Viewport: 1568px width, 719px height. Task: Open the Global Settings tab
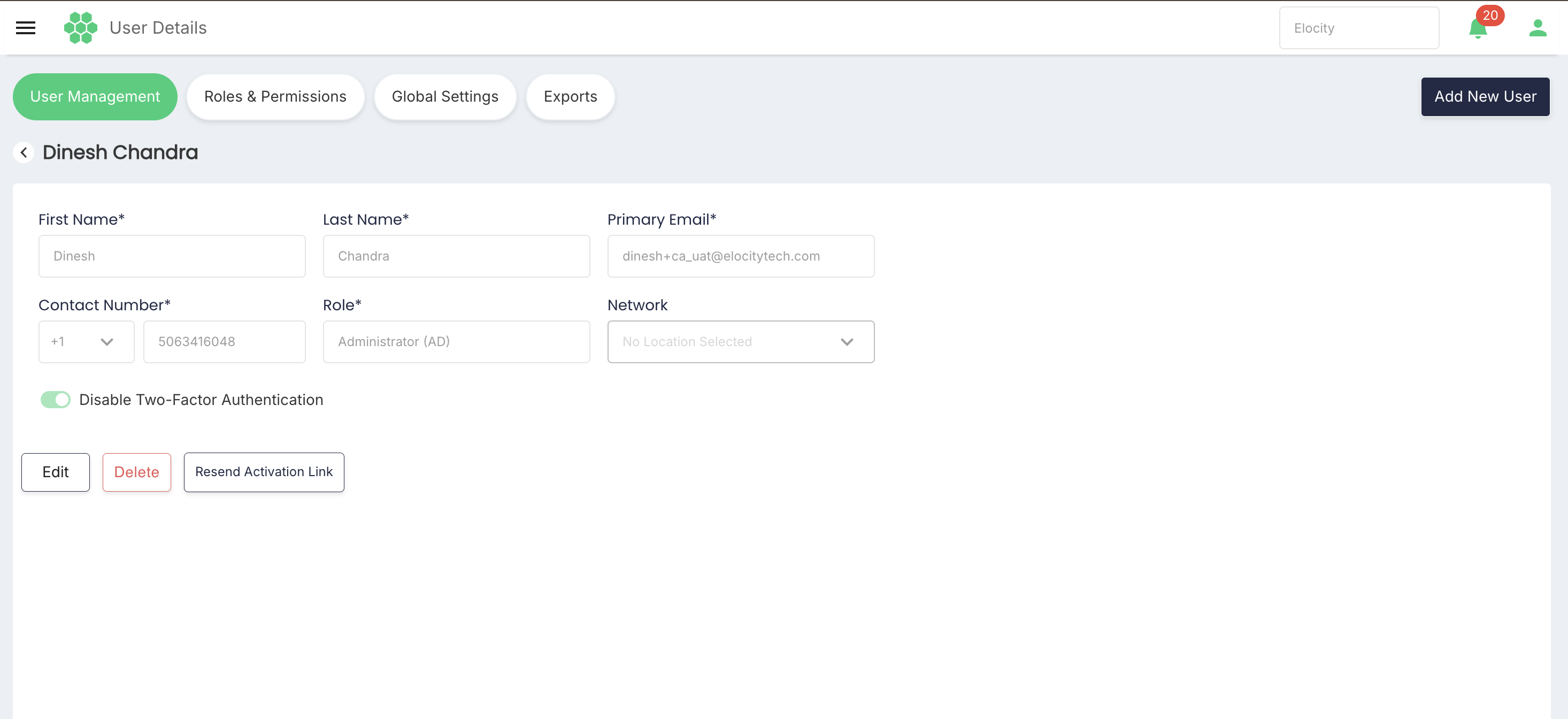point(445,97)
